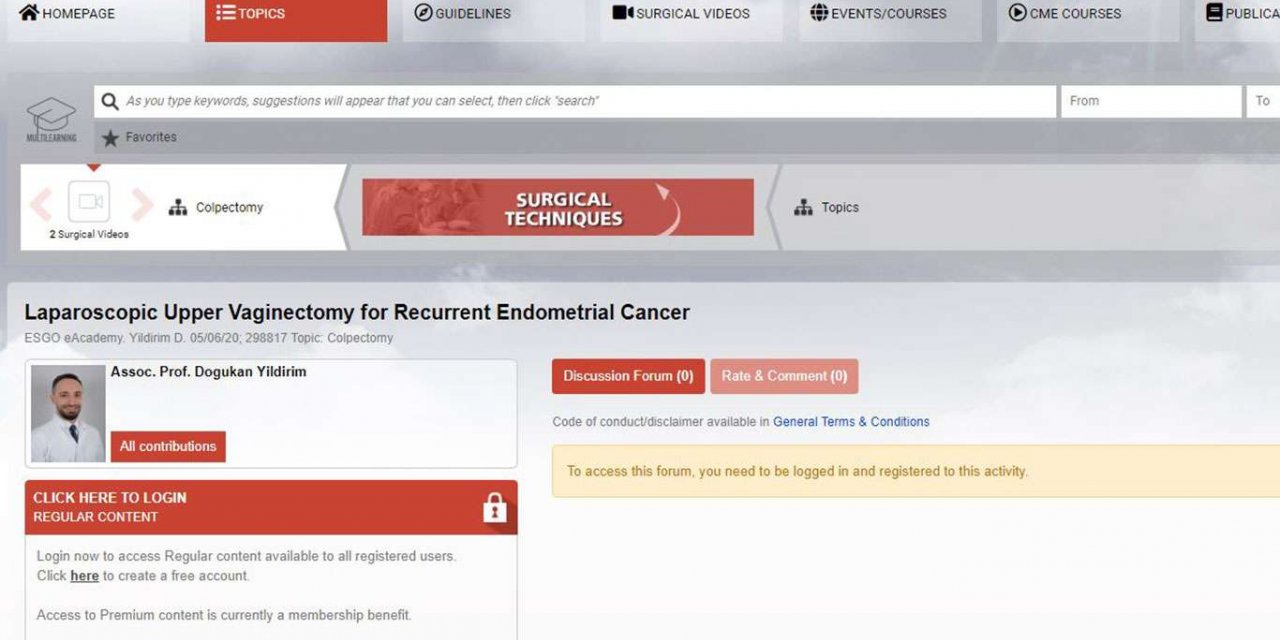Open Surgical Videos navigation item

point(681,14)
